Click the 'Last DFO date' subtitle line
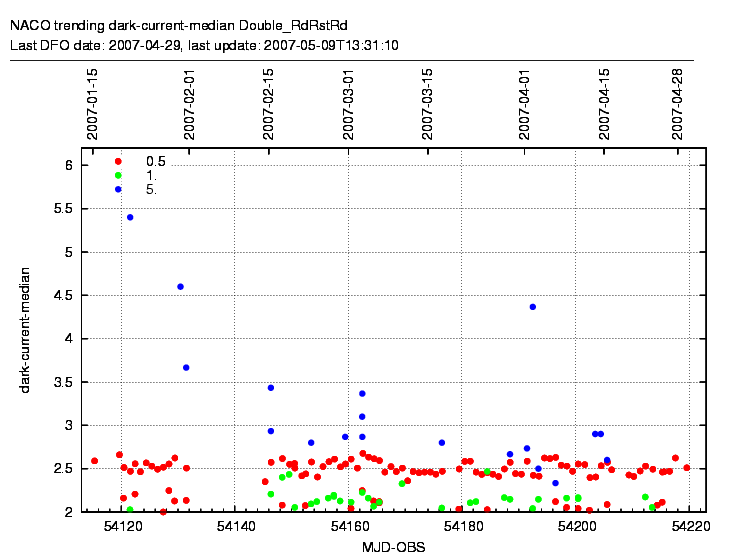 pyautogui.click(x=204, y=45)
